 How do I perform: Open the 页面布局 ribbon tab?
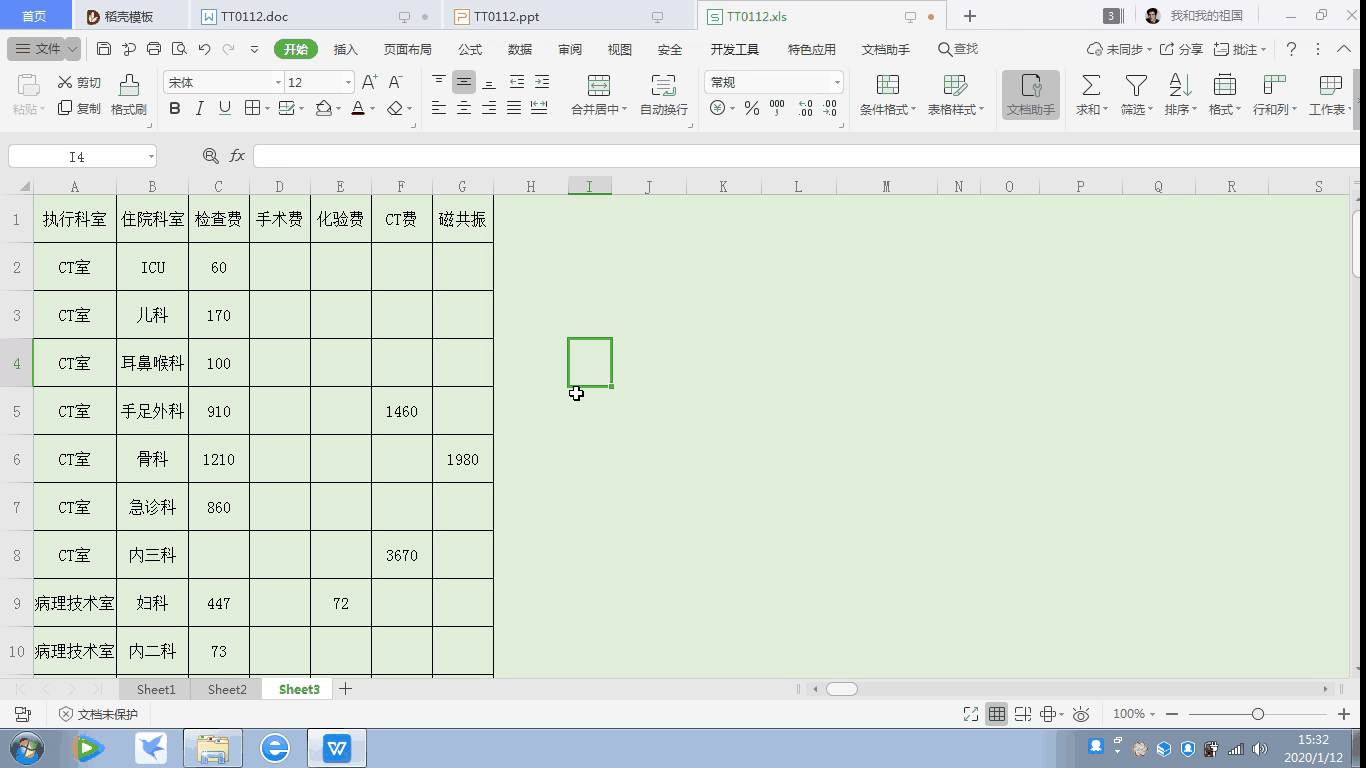[x=408, y=49]
